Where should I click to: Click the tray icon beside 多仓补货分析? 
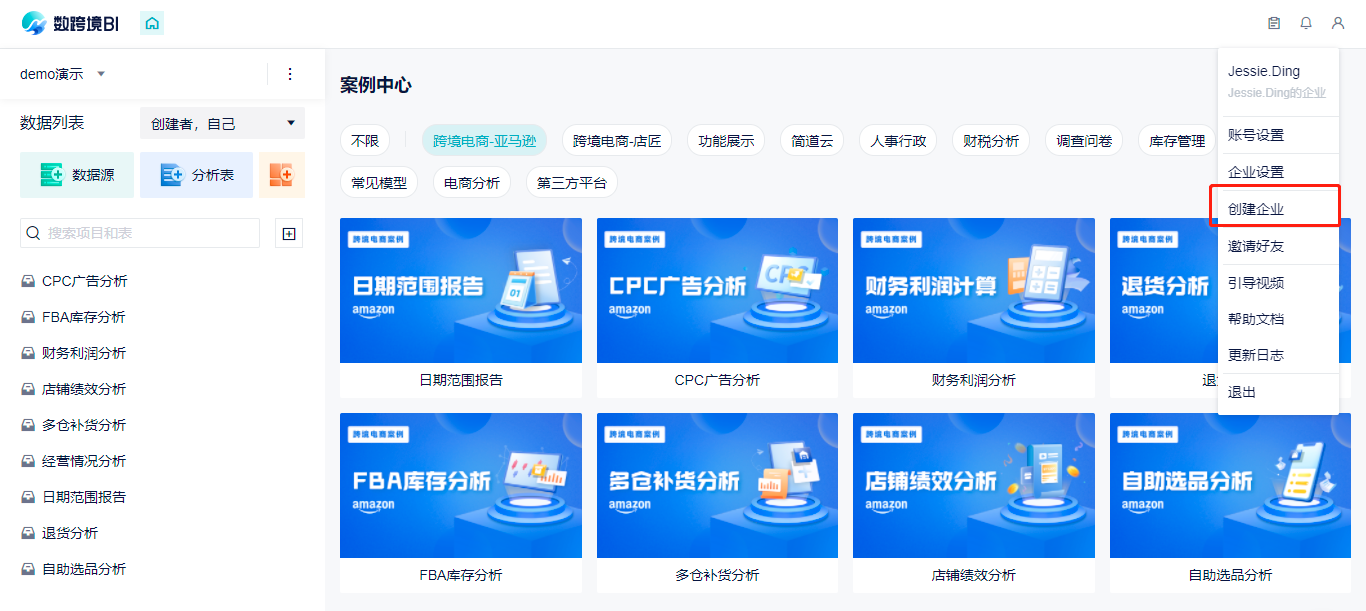point(28,426)
